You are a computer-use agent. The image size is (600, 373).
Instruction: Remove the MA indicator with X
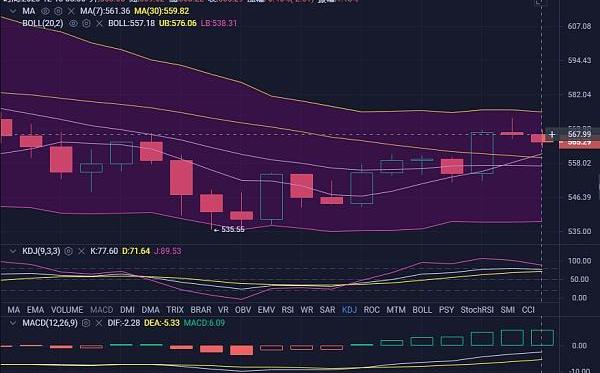(71, 11)
